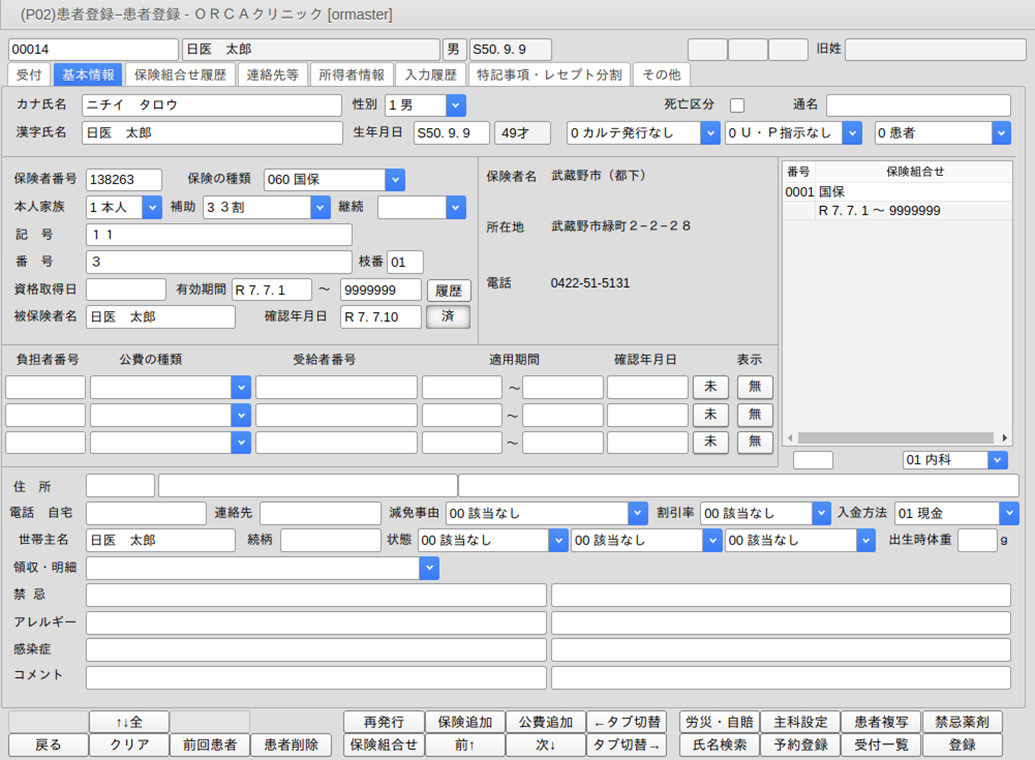Toggle first public expense row 無 display button
Image resolution: width=1035 pixels, height=760 pixels.
click(x=755, y=387)
